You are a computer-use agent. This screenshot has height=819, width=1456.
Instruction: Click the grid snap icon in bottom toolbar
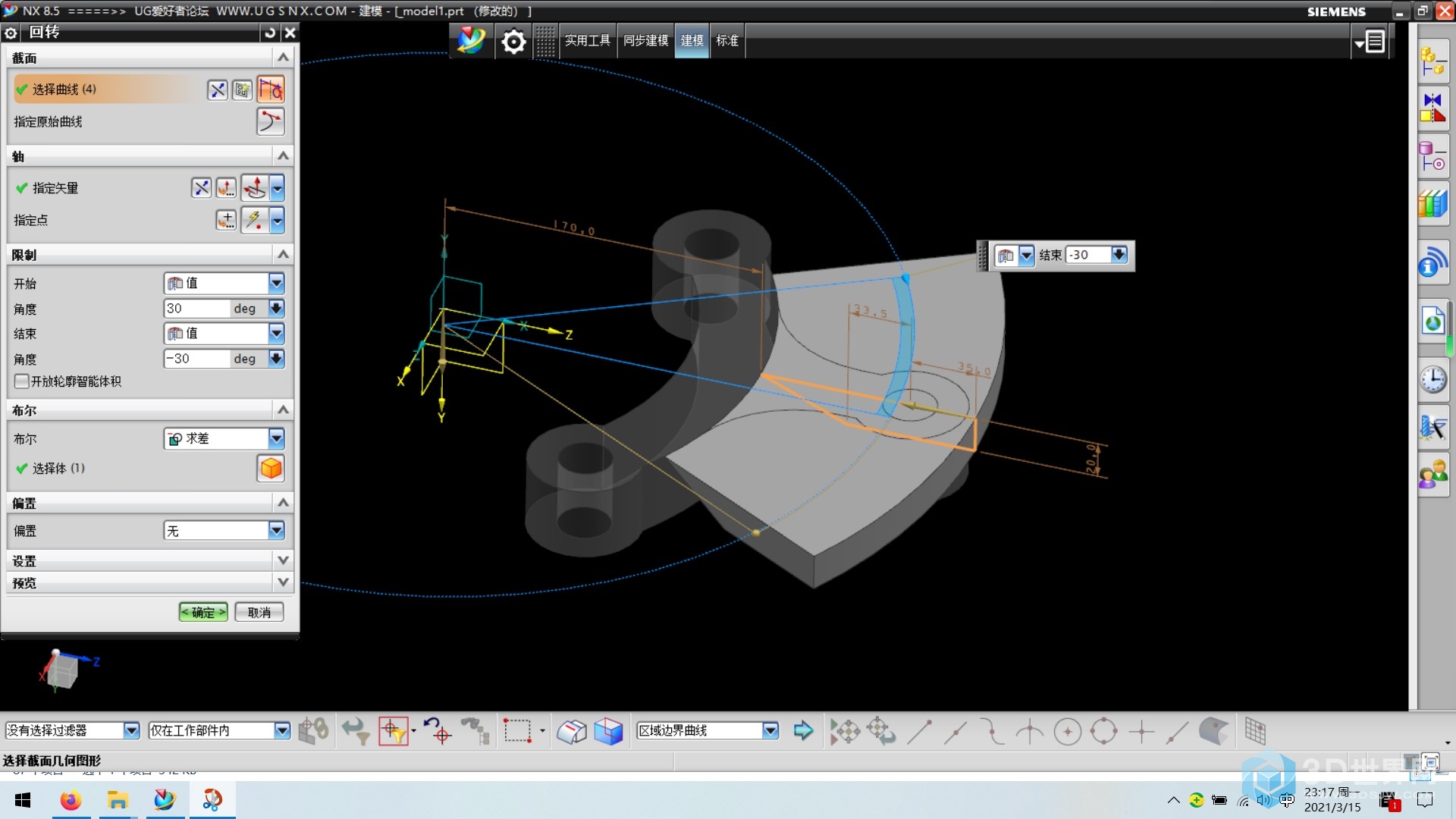pyautogui.click(x=1255, y=732)
